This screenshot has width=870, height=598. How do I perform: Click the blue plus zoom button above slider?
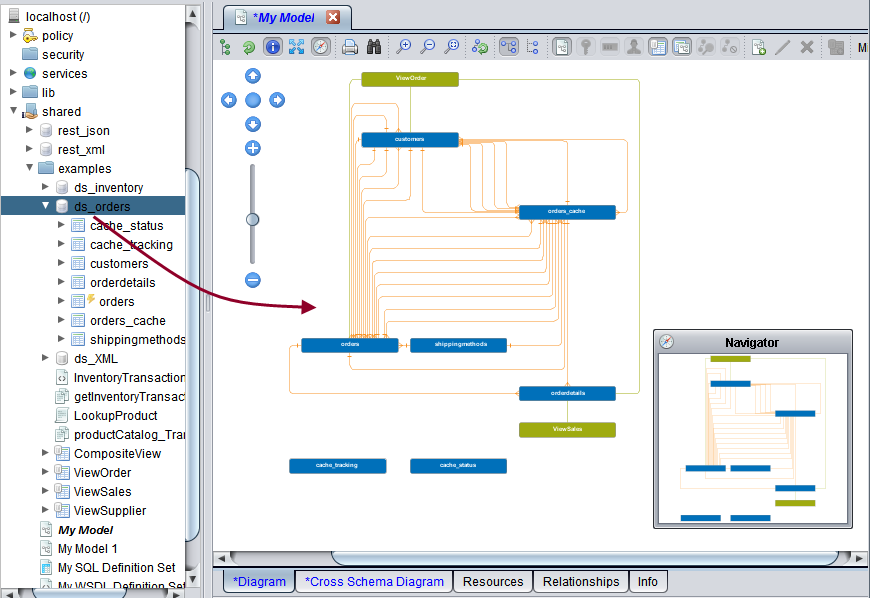pyautogui.click(x=253, y=148)
